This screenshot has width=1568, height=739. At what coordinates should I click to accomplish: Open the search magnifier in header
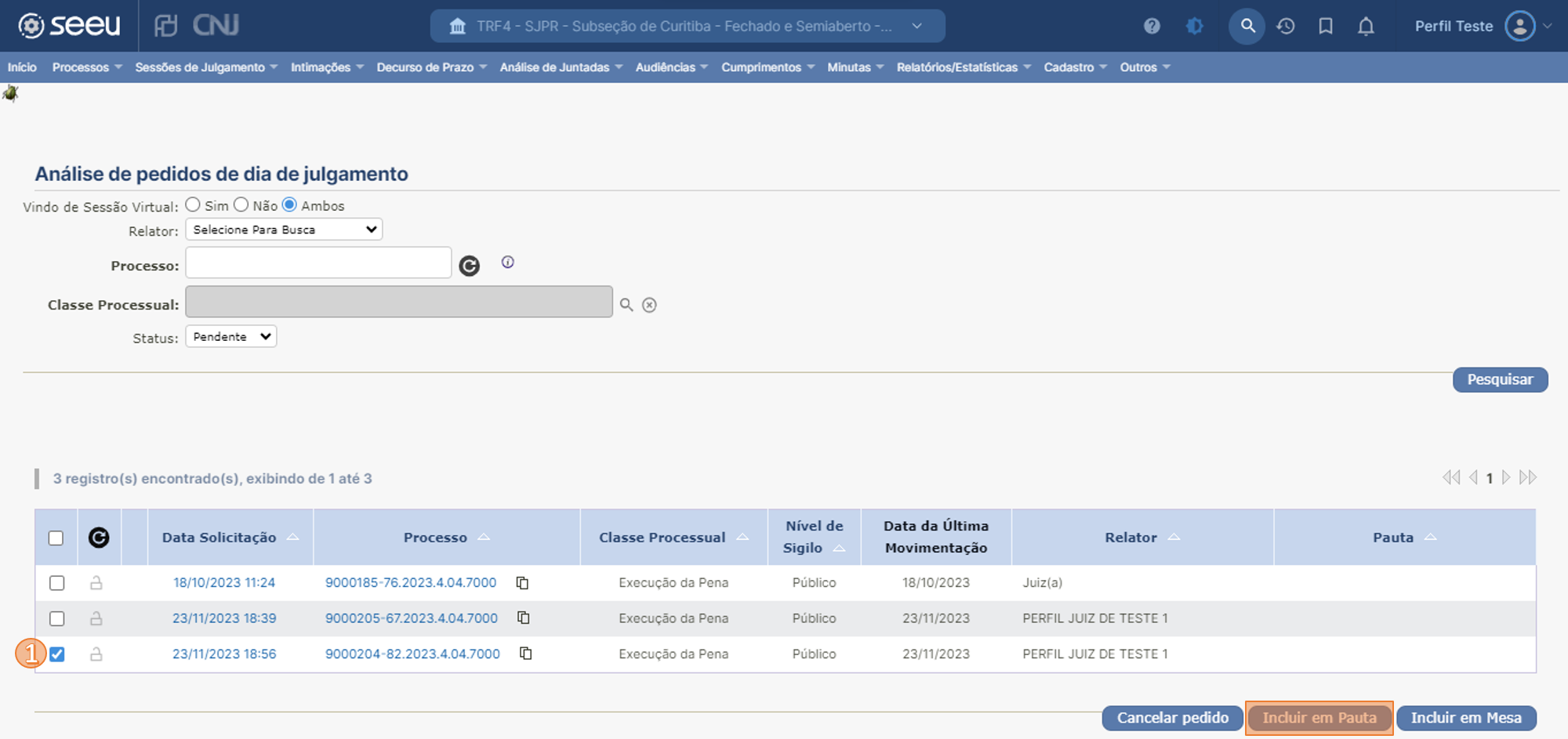click(x=1247, y=26)
